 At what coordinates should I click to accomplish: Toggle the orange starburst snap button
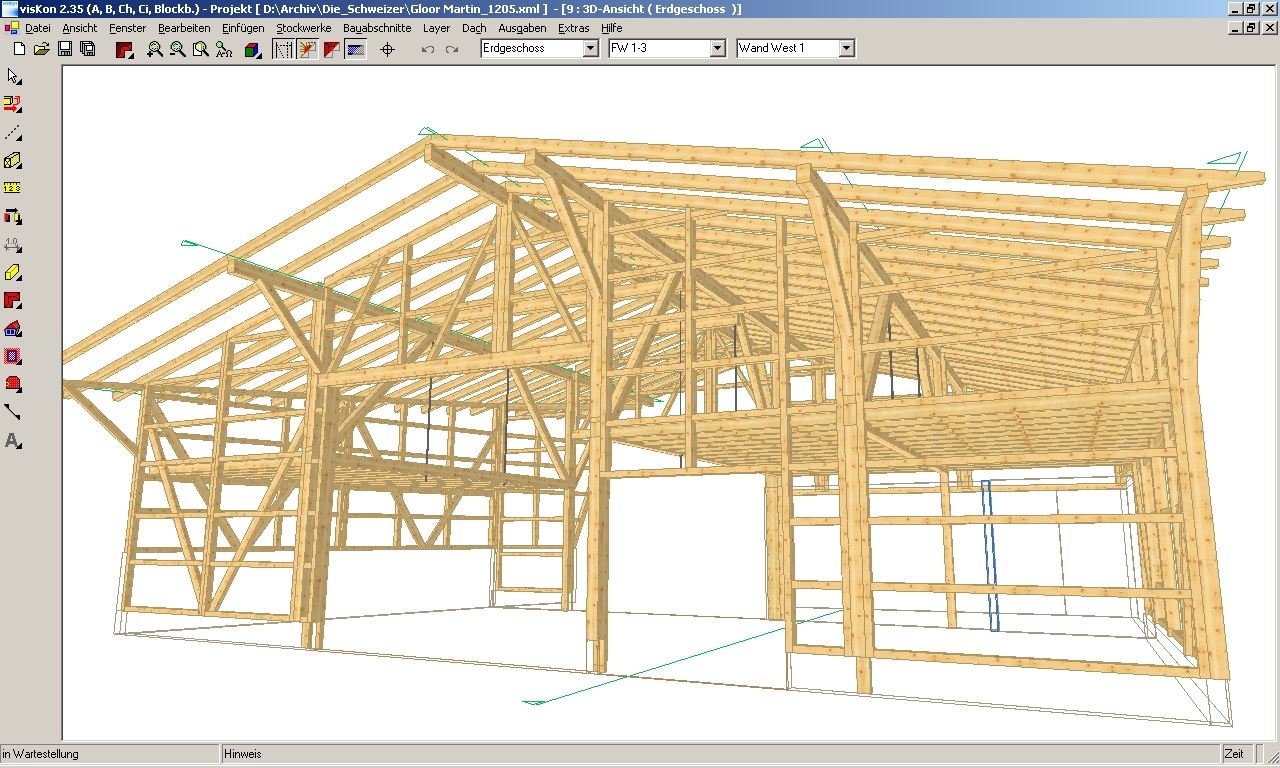point(308,49)
